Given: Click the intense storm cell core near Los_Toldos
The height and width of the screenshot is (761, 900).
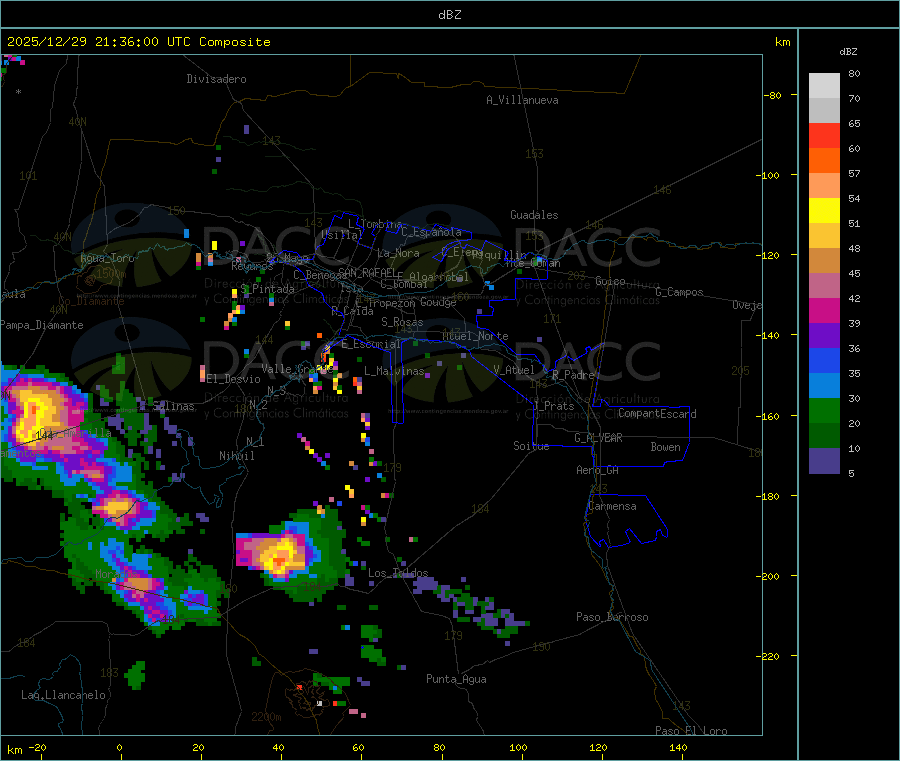Looking at the screenshot, I should point(280,558).
